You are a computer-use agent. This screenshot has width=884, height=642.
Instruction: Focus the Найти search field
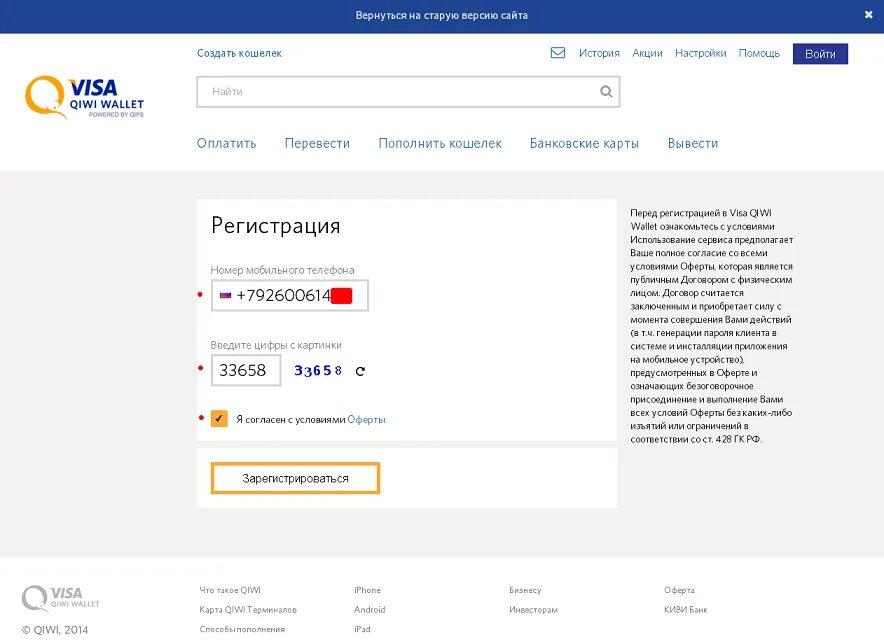pyautogui.click(x=408, y=92)
